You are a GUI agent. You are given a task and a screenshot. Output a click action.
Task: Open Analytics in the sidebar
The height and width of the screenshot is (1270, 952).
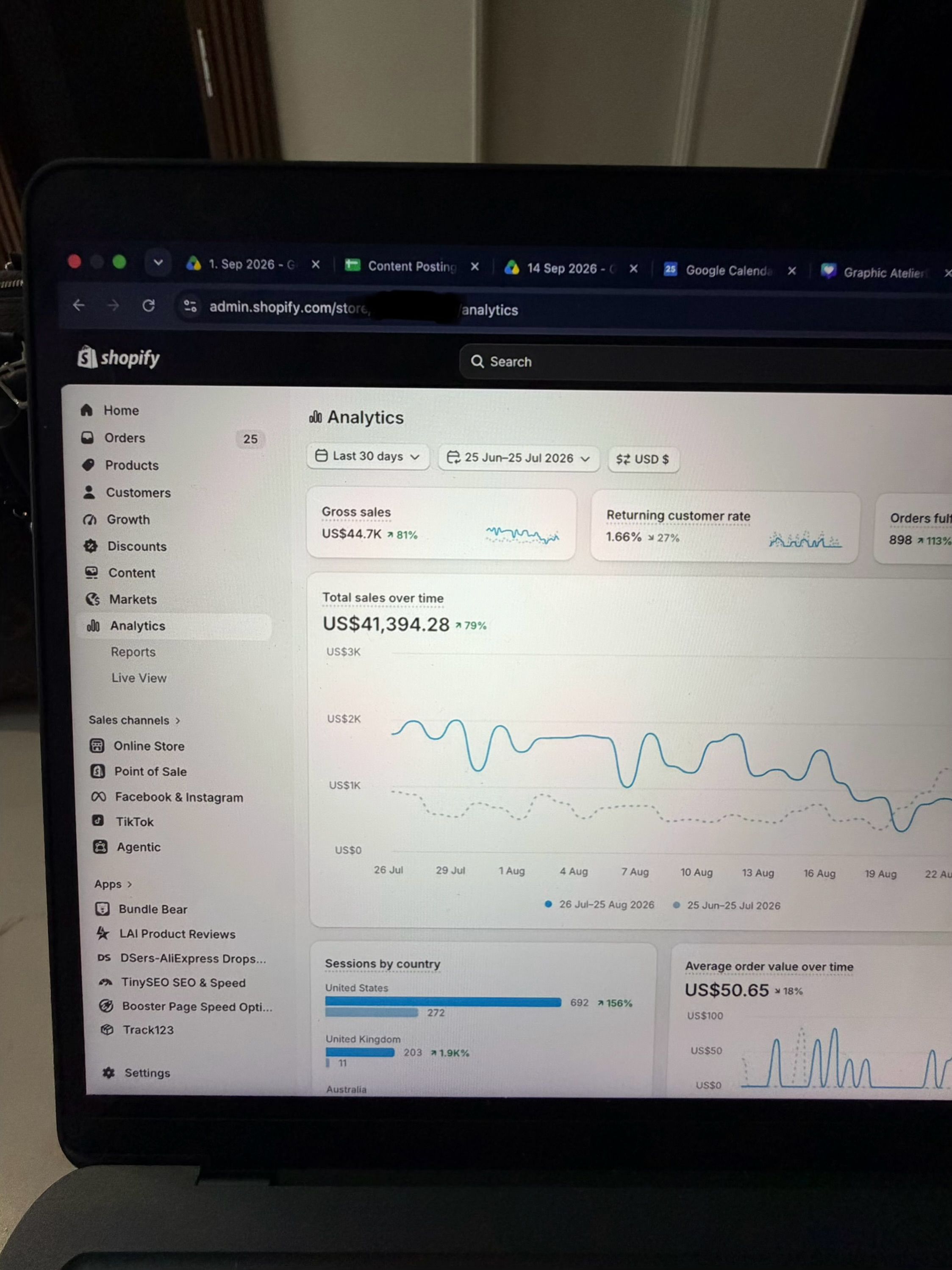[175, 626]
